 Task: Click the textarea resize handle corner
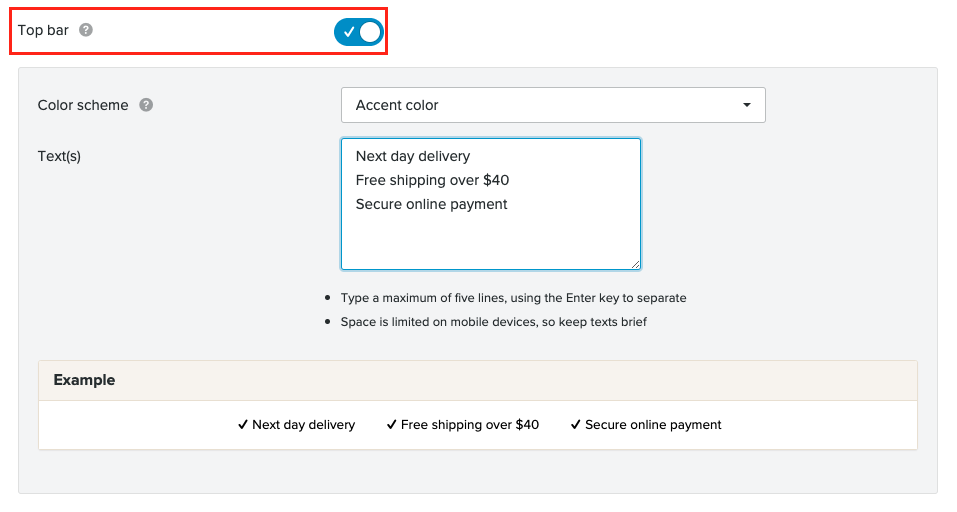pos(635,264)
